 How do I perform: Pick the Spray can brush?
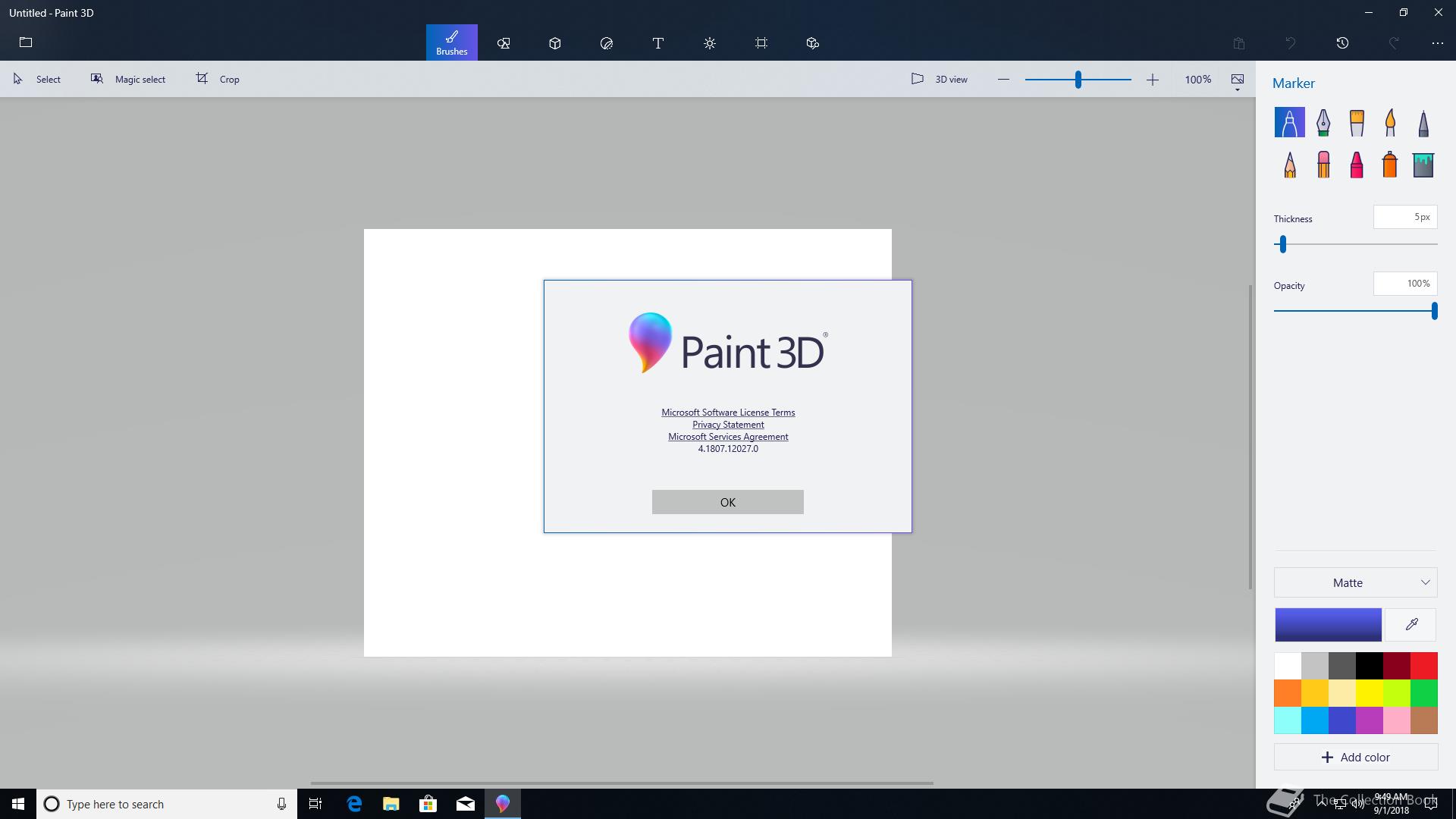1389,165
